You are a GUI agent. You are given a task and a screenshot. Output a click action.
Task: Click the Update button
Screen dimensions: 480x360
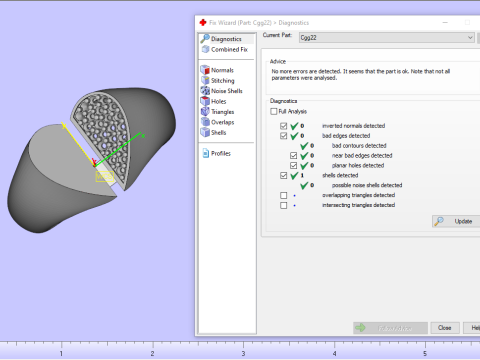[x=456, y=221]
